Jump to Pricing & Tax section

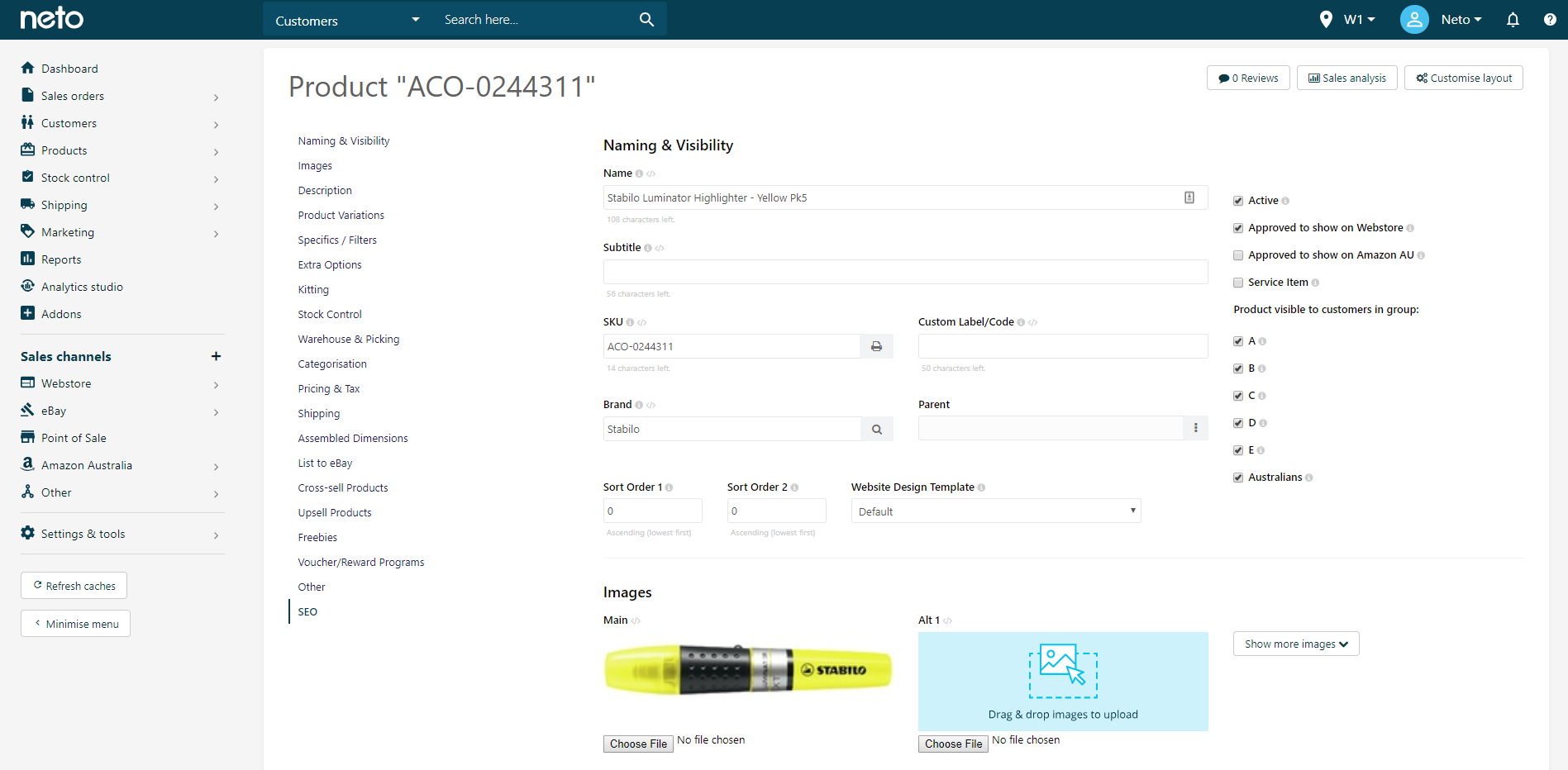pyautogui.click(x=329, y=388)
